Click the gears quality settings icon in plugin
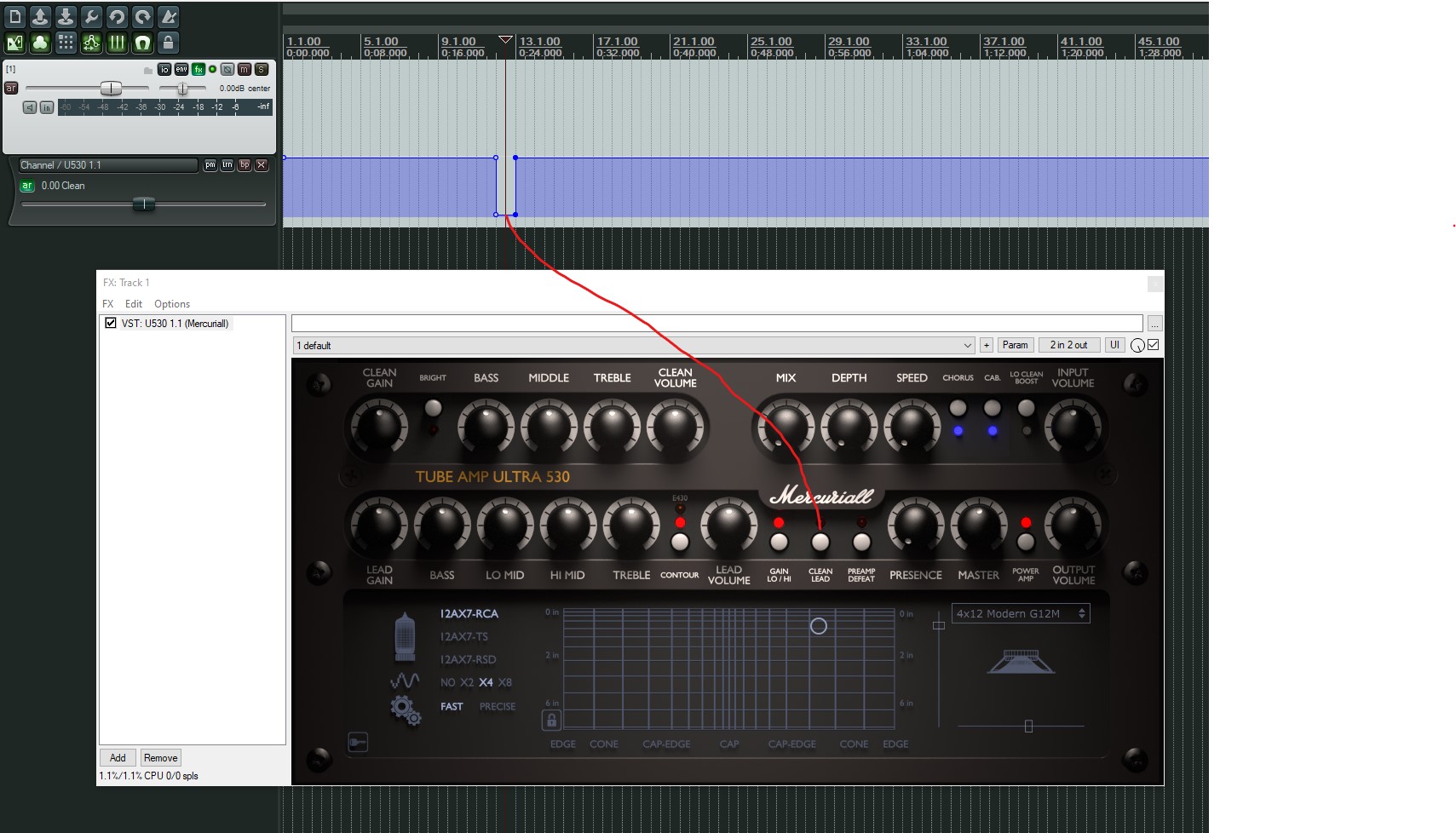Viewport: 1456px width, 833px height. (x=406, y=709)
